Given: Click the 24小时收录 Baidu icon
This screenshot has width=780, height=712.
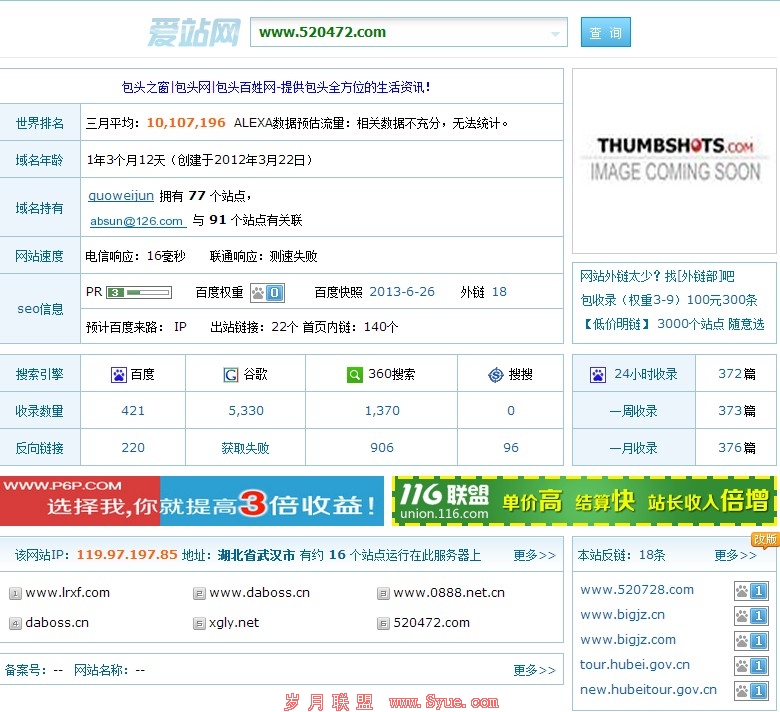Looking at the screenshot, I should (598, 374).
